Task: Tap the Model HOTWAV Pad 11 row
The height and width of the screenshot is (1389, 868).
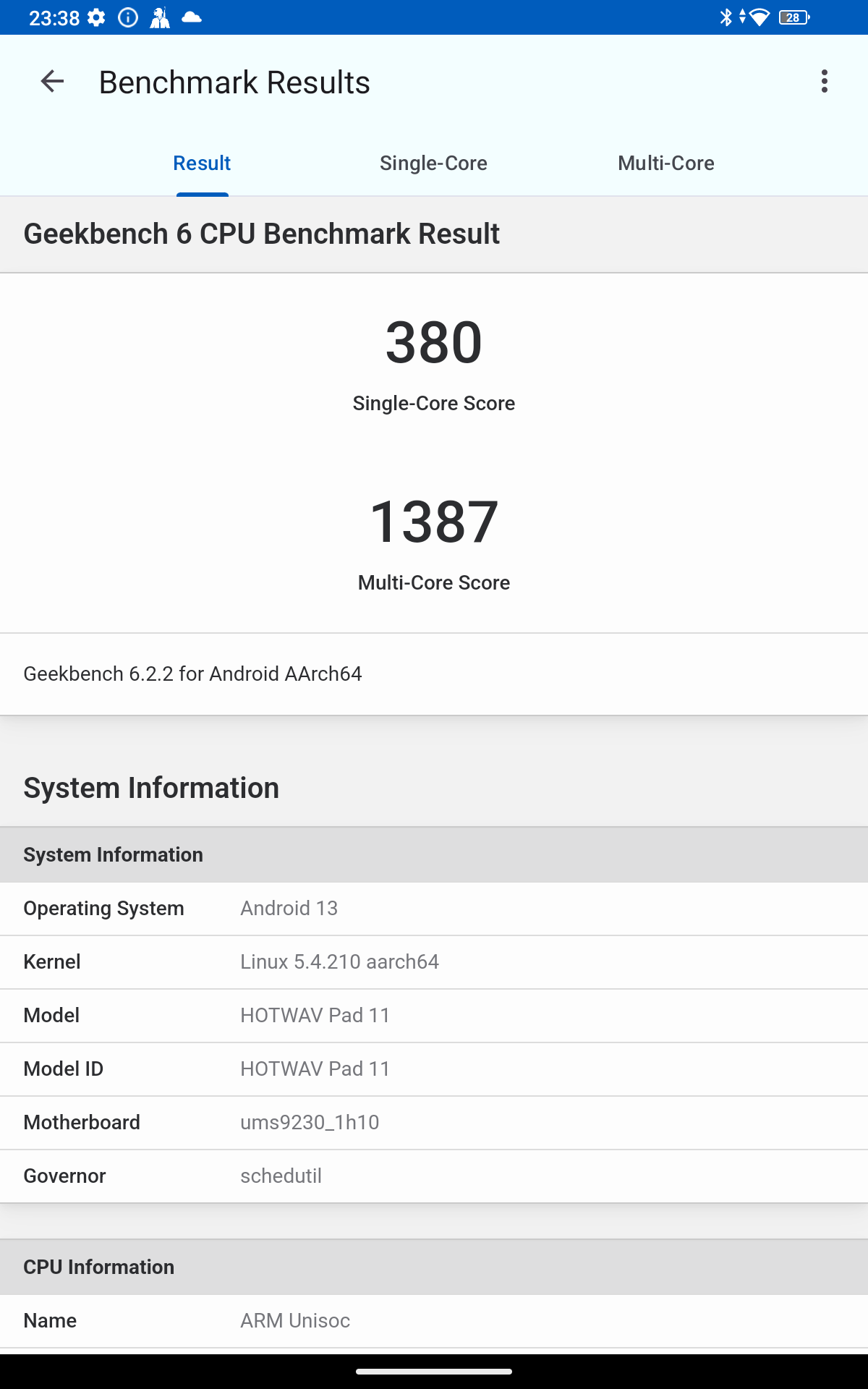Action: coord(434,1016)
